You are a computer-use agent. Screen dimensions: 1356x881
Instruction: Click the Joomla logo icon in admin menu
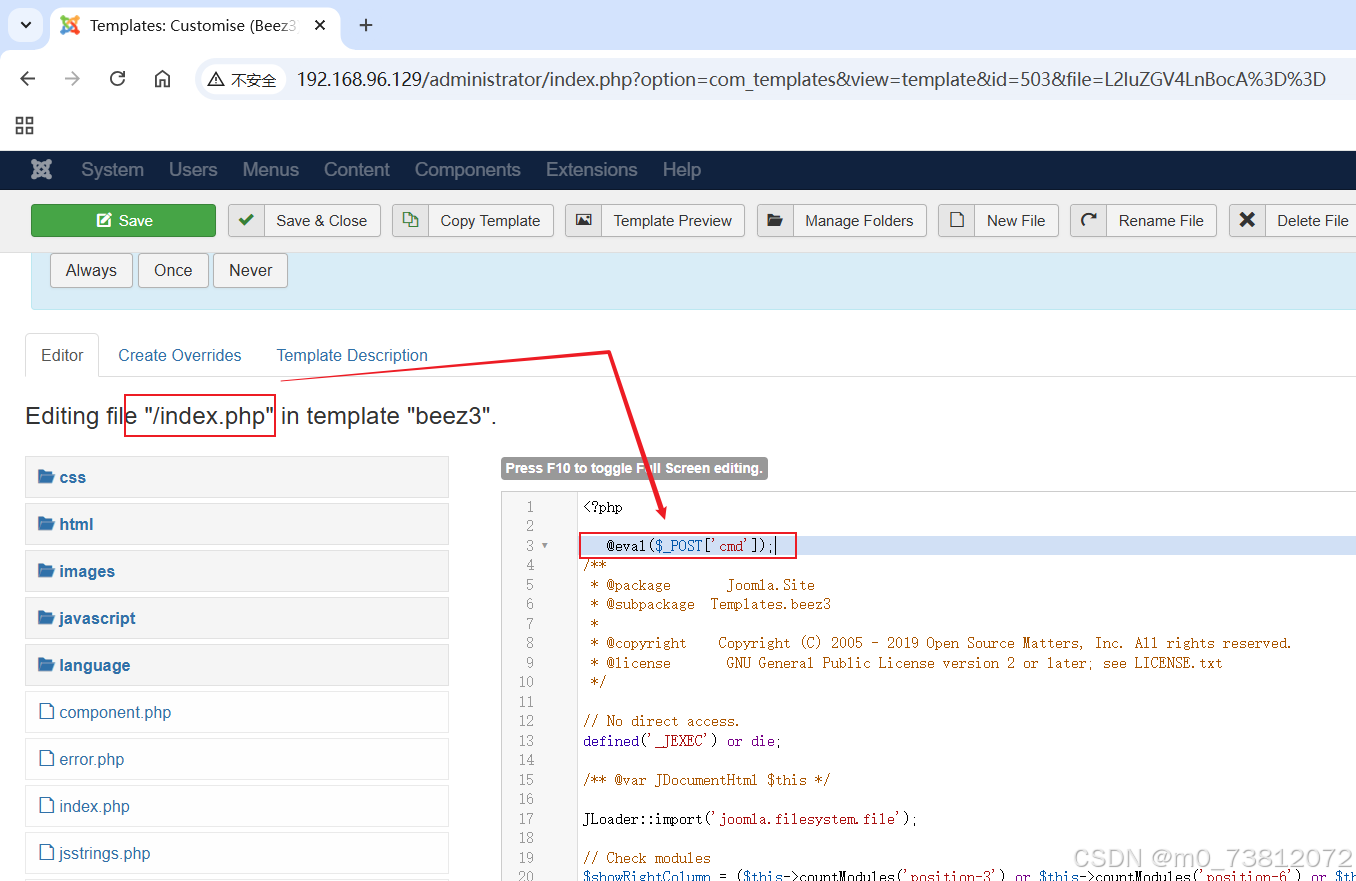tap(41, 169)
